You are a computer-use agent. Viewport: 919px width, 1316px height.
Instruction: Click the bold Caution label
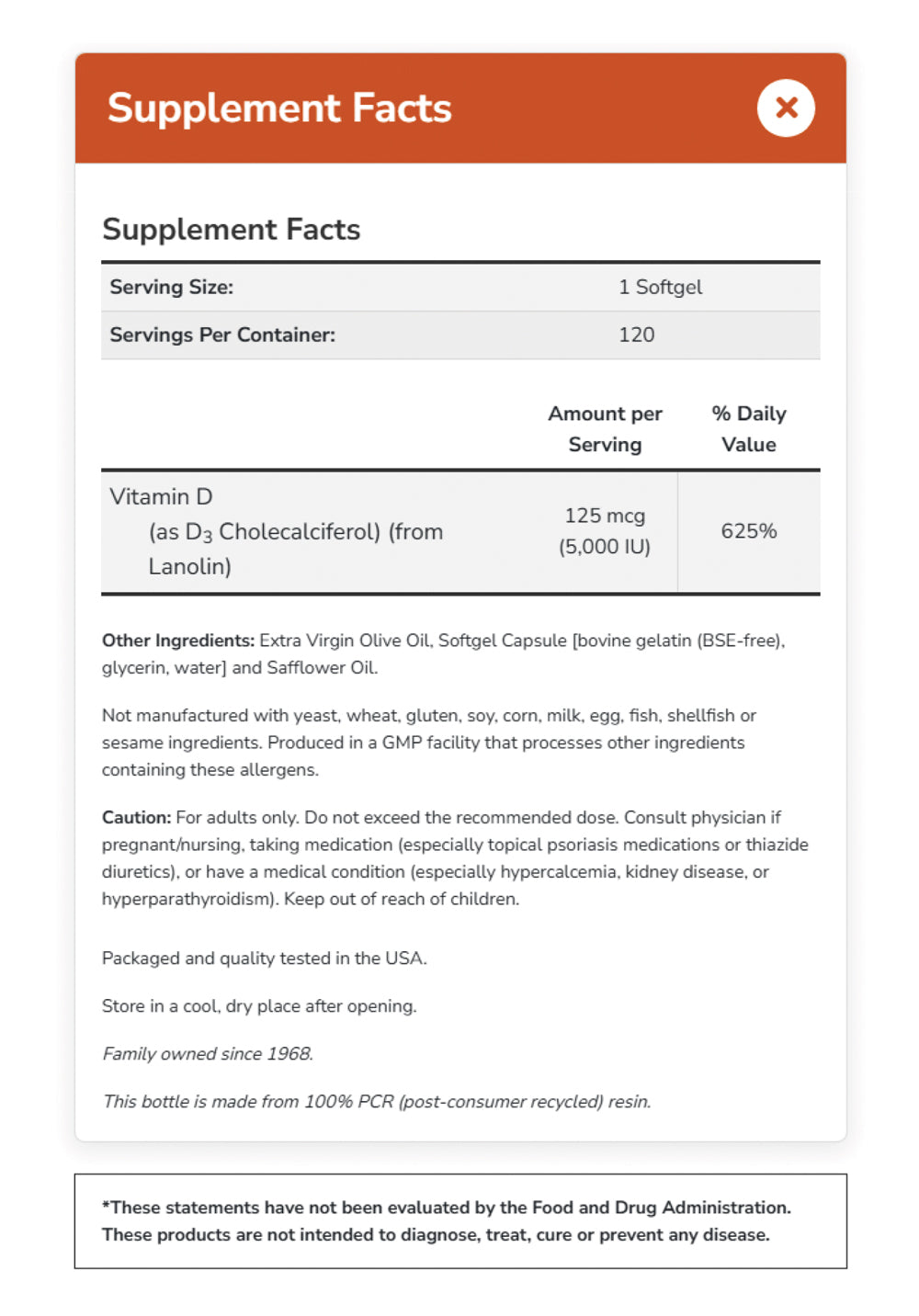136,818
